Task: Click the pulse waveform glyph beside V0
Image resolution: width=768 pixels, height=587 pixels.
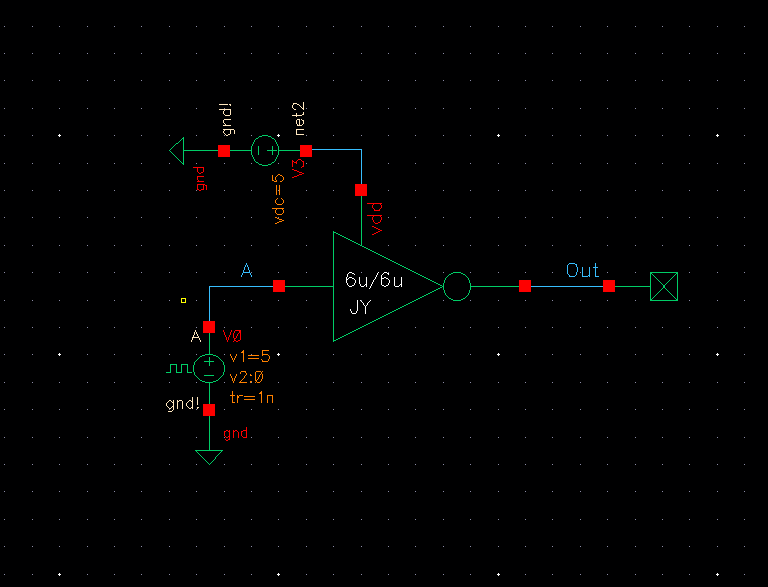Action: tap(179, 368)
